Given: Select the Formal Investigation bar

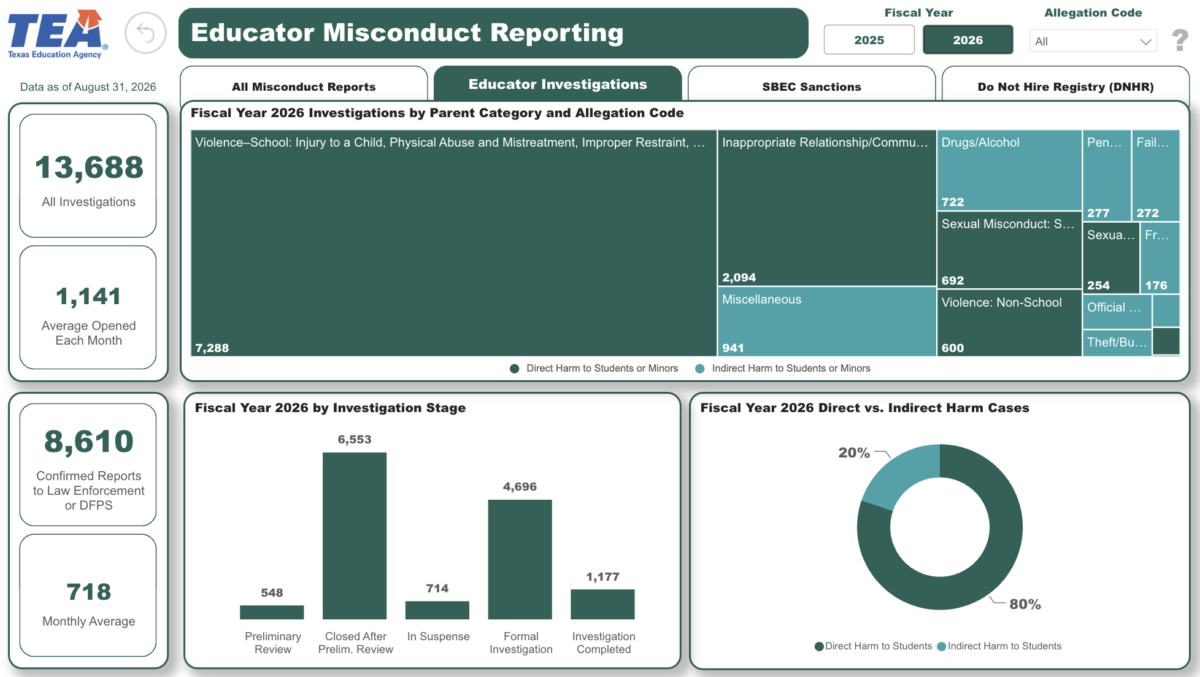Looking at the screenshot, I should pyautogui.click(x=520, y=560).
